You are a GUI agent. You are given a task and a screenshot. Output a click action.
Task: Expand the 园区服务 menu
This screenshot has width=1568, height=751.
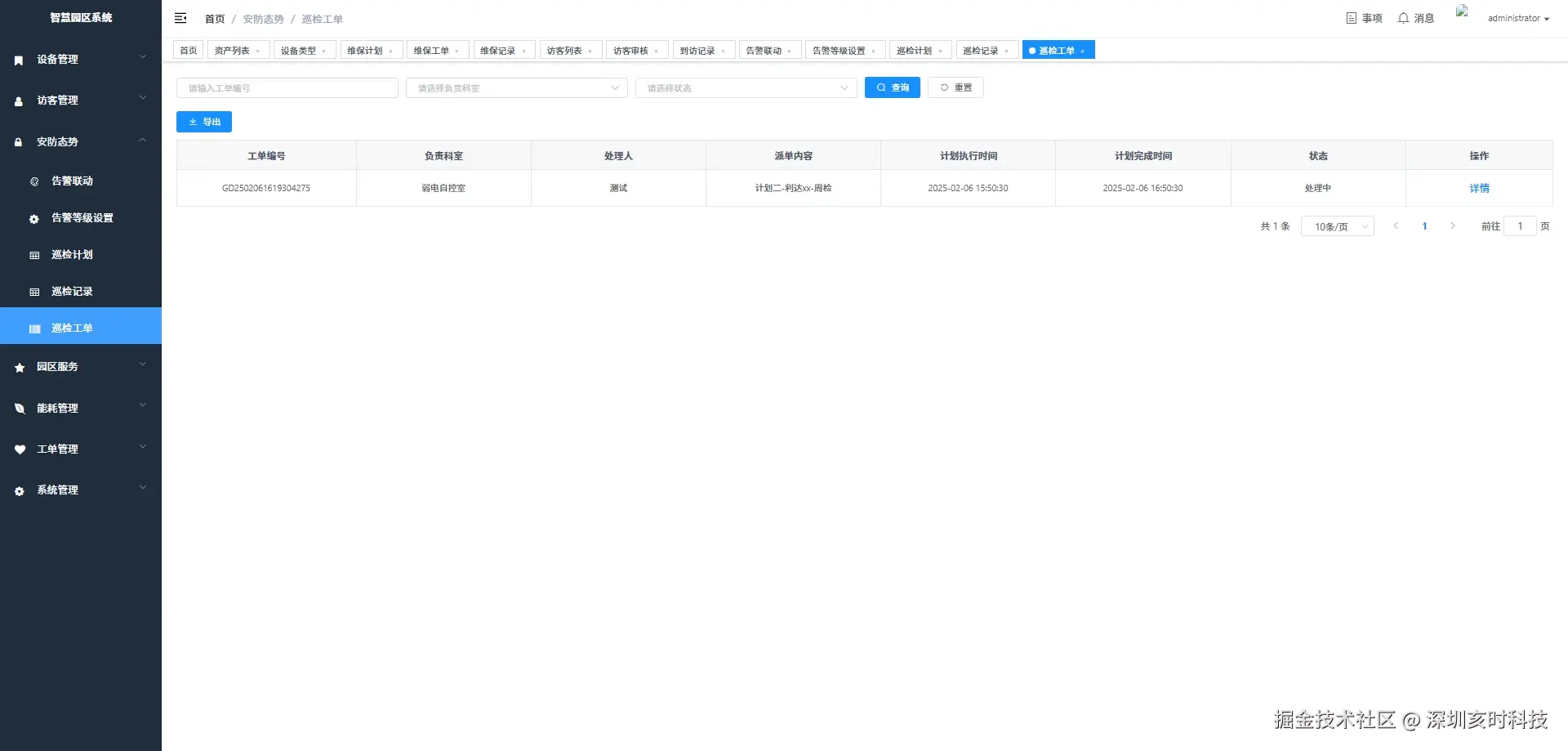pyautogui.click(x=143, y=364)
